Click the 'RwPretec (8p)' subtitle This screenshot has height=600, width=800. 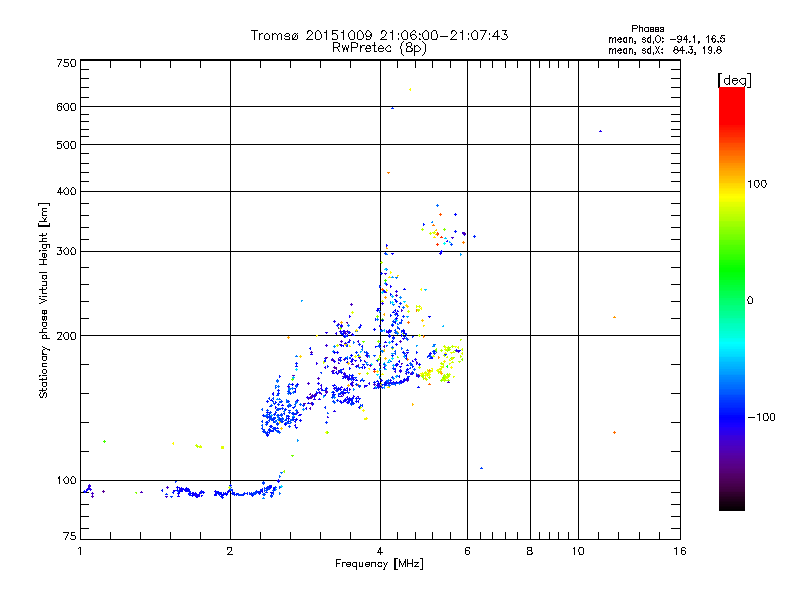[379, 48]
